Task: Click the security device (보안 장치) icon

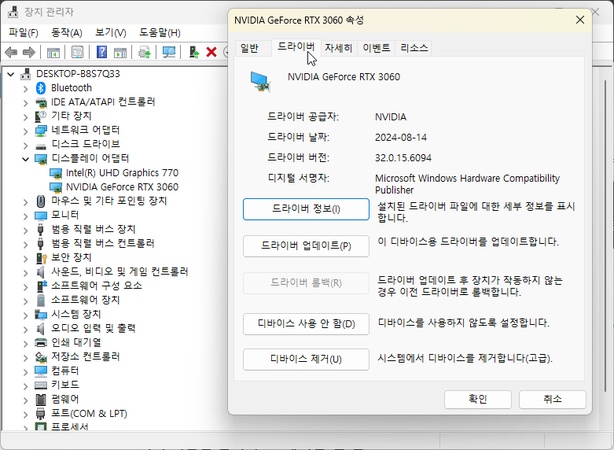Action: (41, 258)
